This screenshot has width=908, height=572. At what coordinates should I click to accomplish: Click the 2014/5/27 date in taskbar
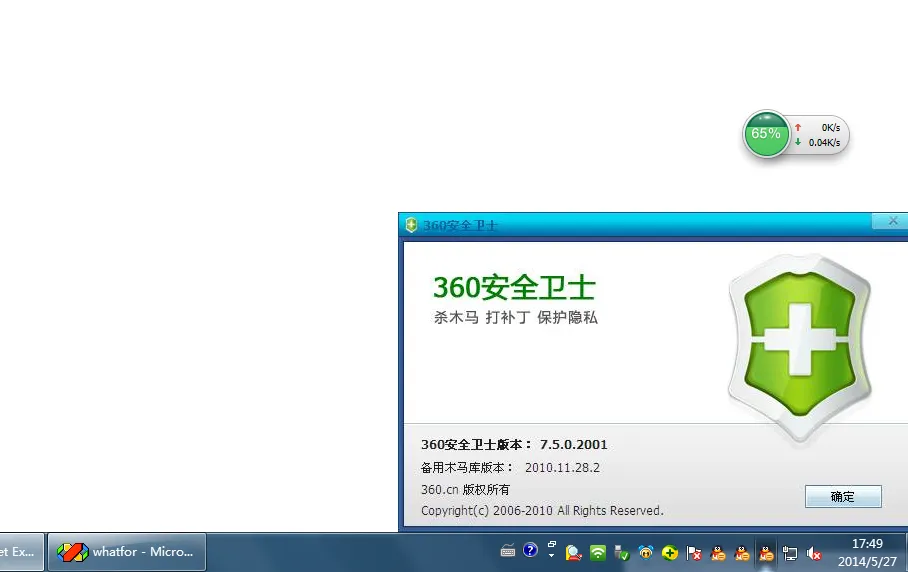point(867,562)
